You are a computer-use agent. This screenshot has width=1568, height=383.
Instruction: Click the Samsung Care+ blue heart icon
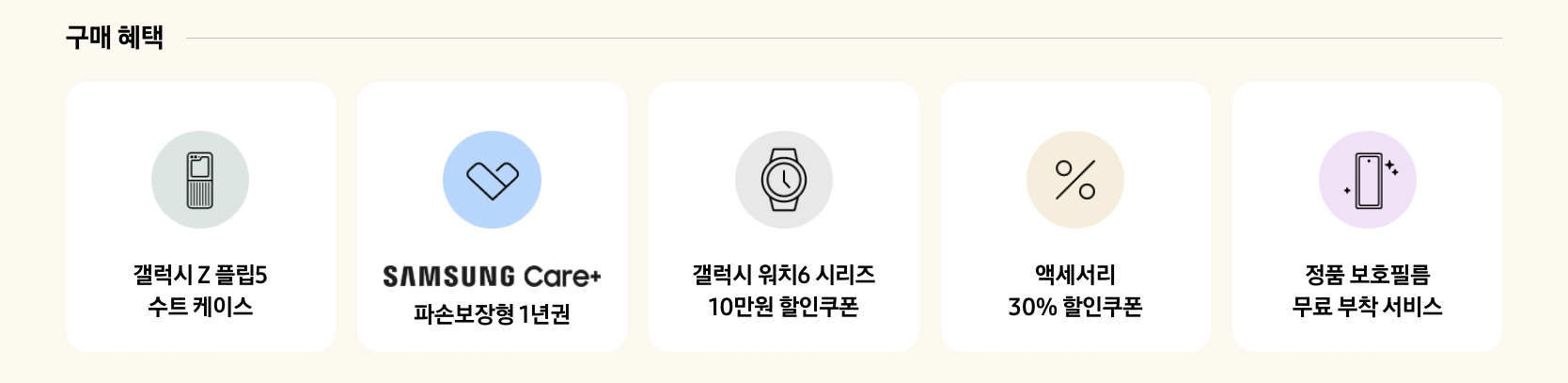tap(492, 180)
